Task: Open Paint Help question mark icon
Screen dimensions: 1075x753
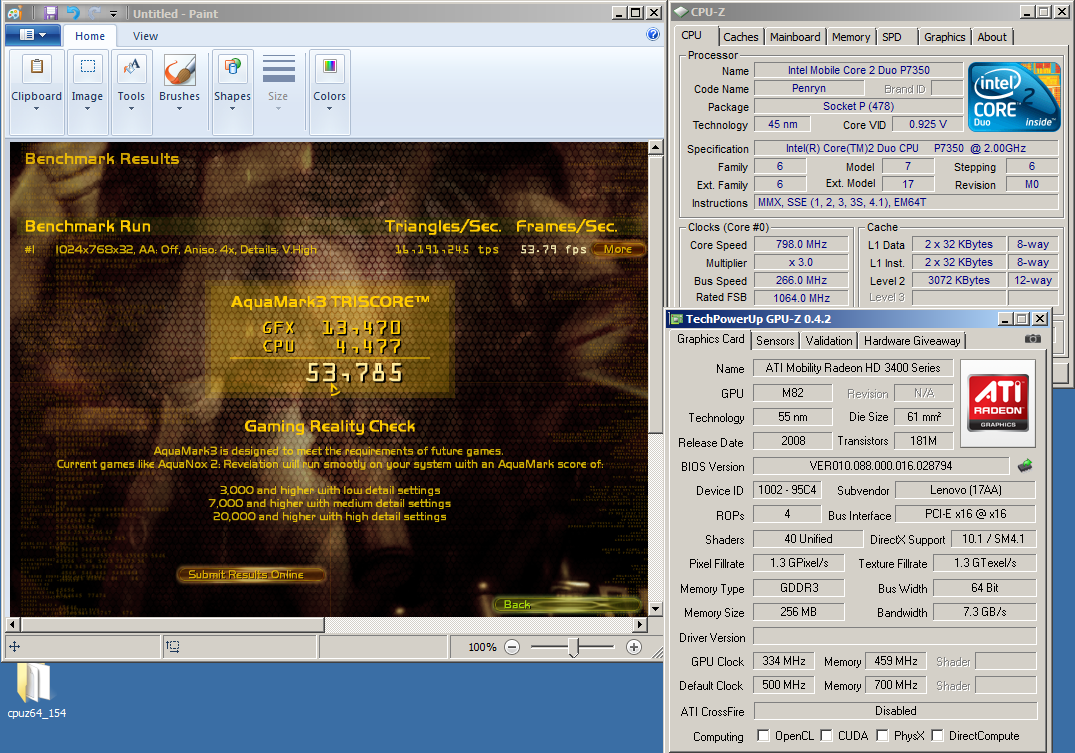Action: (x=653, y=34)
